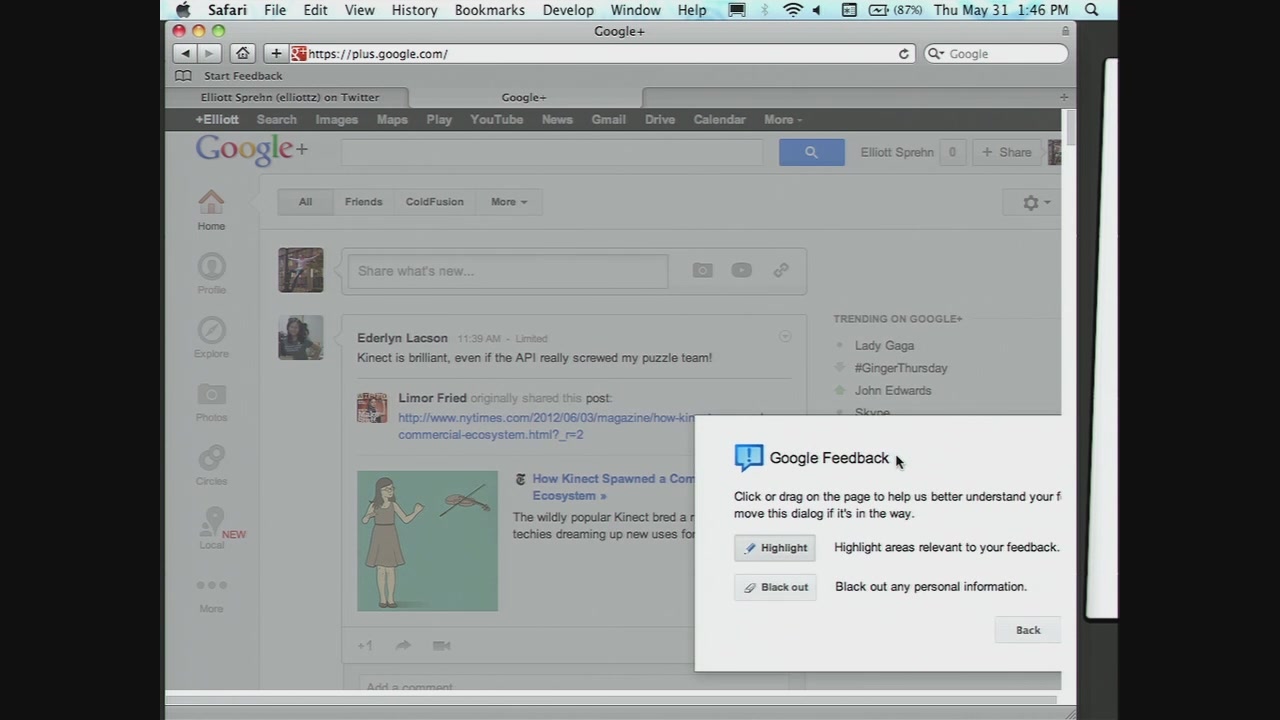Open the bookmarks book icon
Image resolution: width=1280 pixels, height=720 pixels.
click(183, 76)
